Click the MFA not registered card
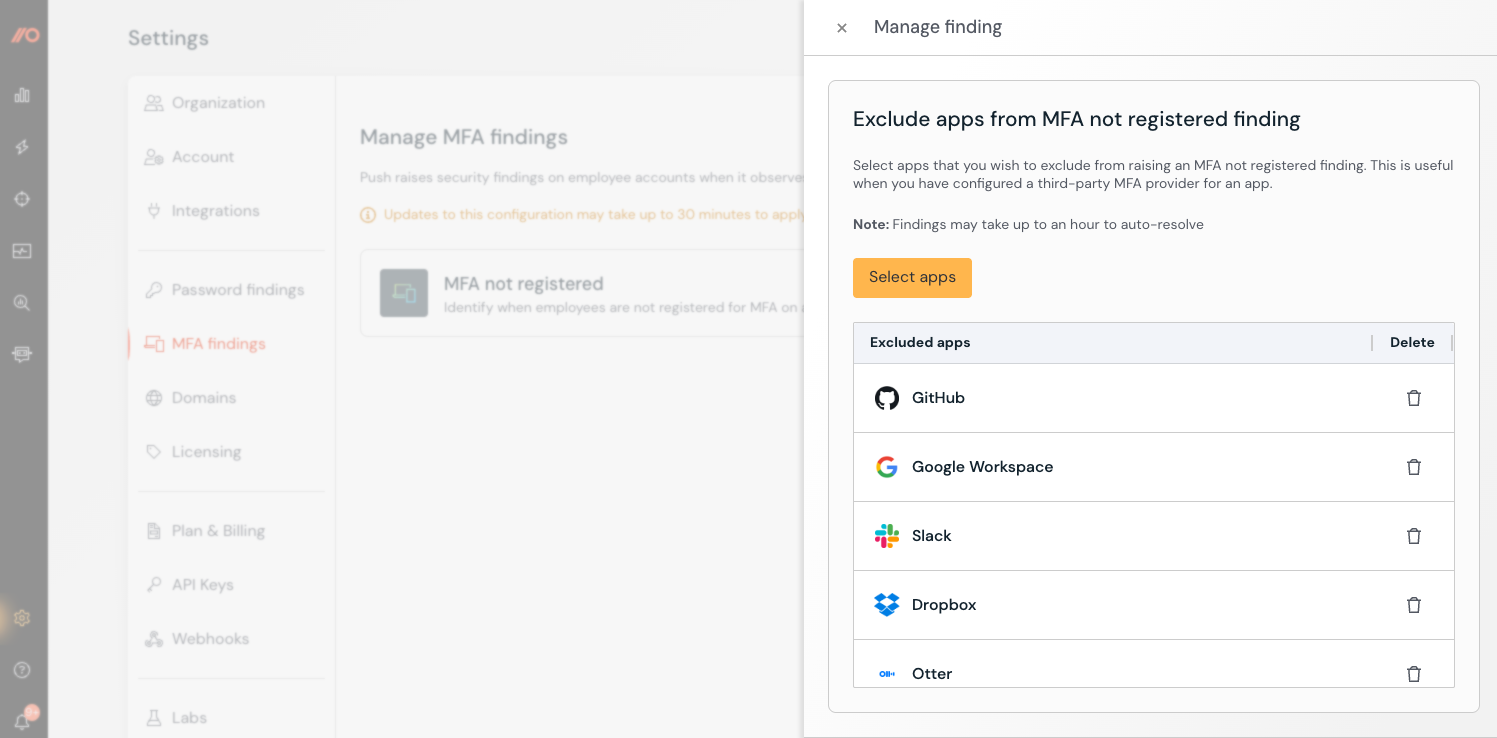This screenshot has width=1497, height=738. coord(582,294)
